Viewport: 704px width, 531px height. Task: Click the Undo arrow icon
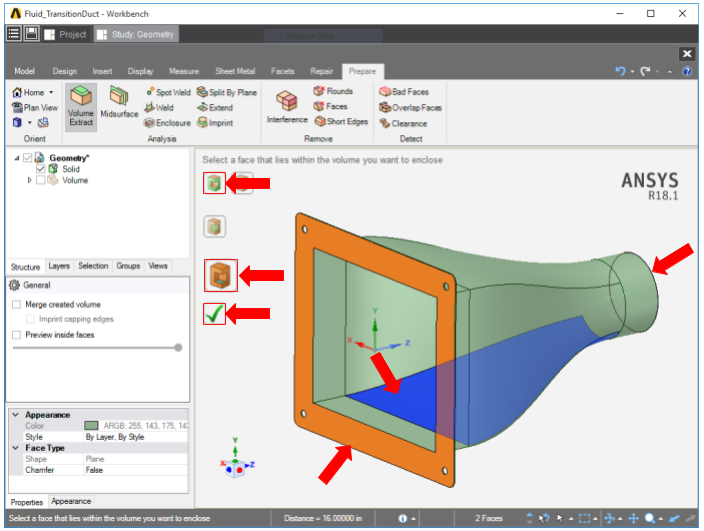620,71
